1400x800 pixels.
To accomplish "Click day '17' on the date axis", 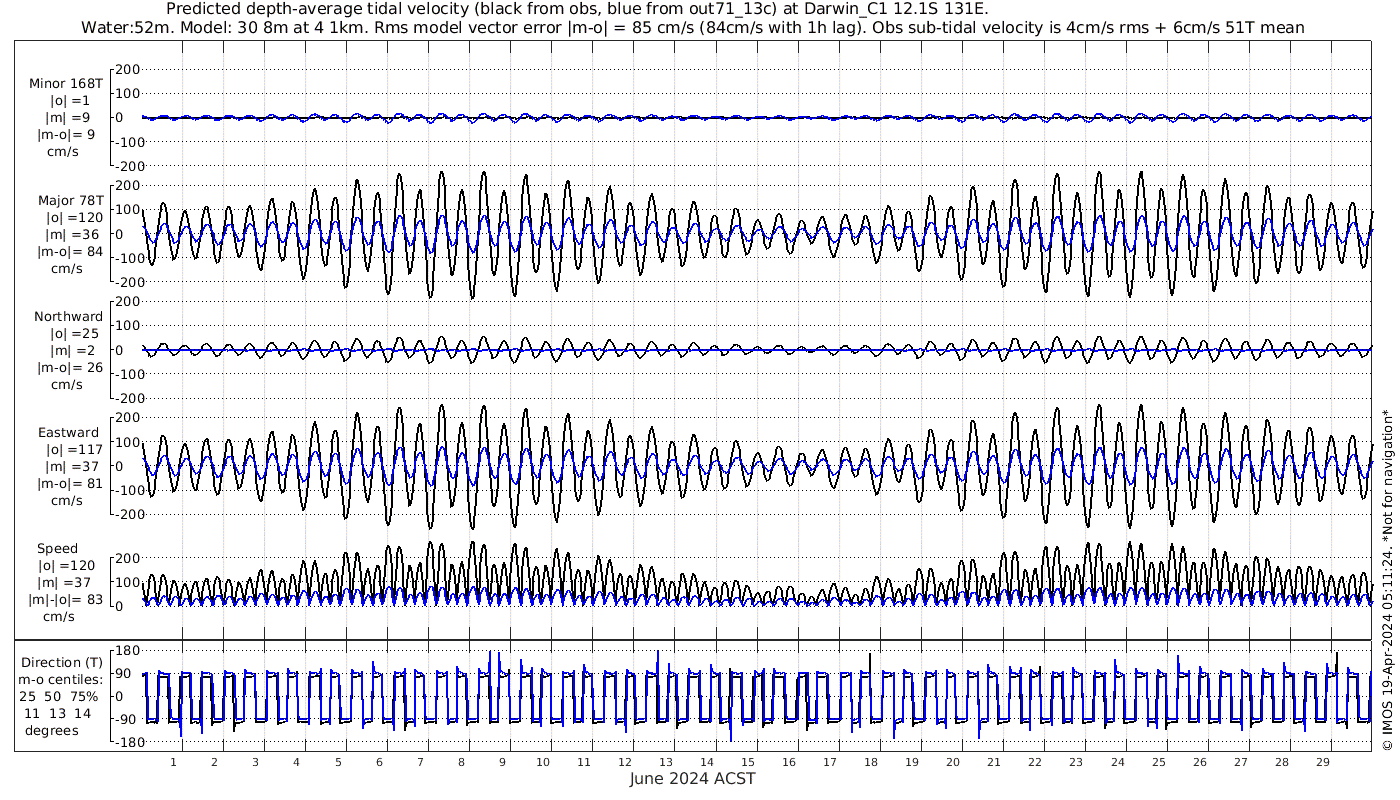I will pyautogui.click(x=830, y=762).
